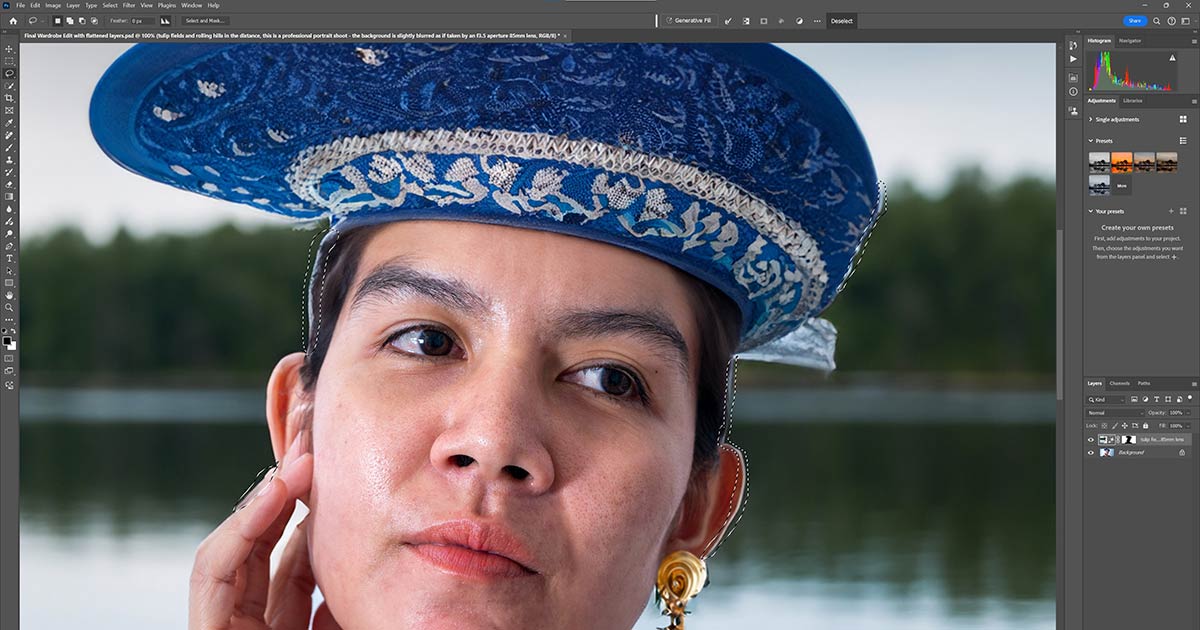This screenshot has width=1200, height=630.
Task: Expand the Single adjustments section
Action: click(1091, 119)
